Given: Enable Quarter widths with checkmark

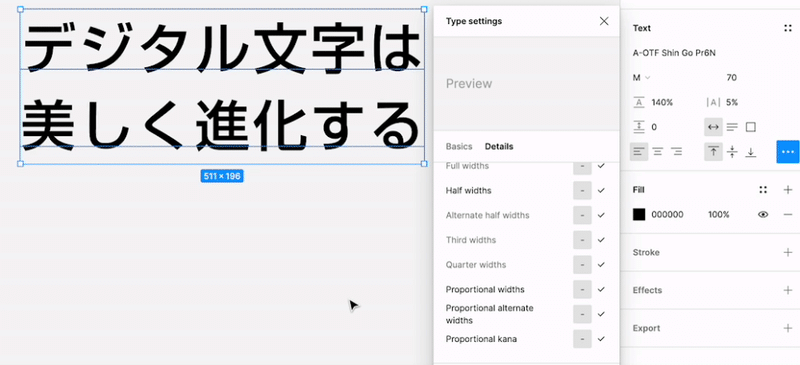Looking at the screenshot, I should [x=601, y=264].
